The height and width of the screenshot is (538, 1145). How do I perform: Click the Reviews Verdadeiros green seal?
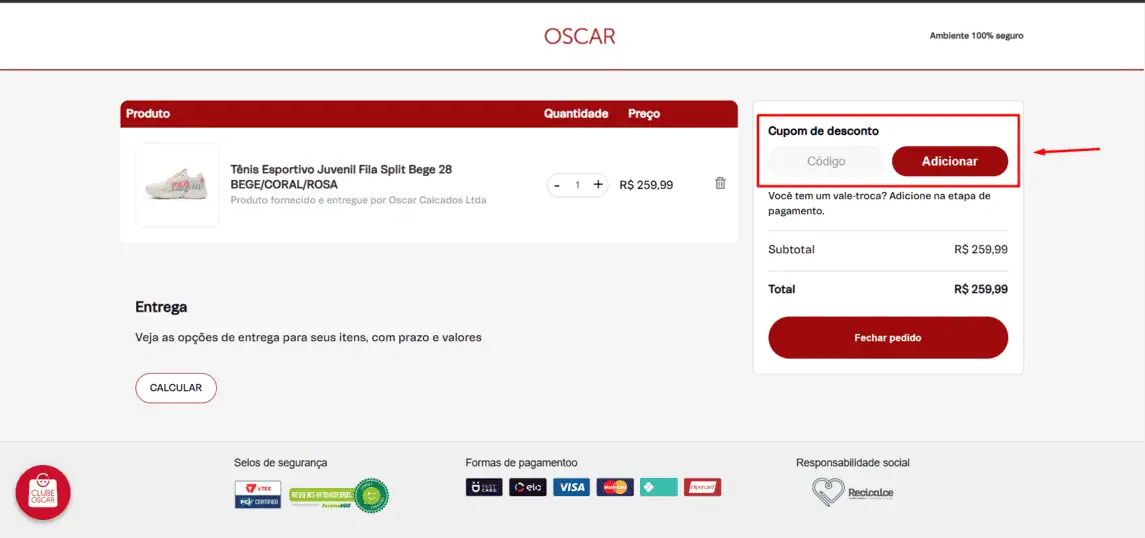(x=339, y=495)
